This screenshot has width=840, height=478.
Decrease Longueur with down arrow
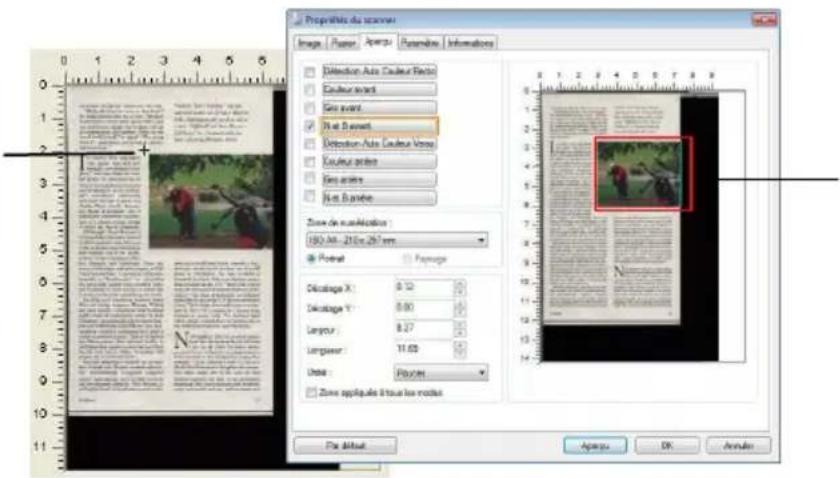[x=460, y=354]
